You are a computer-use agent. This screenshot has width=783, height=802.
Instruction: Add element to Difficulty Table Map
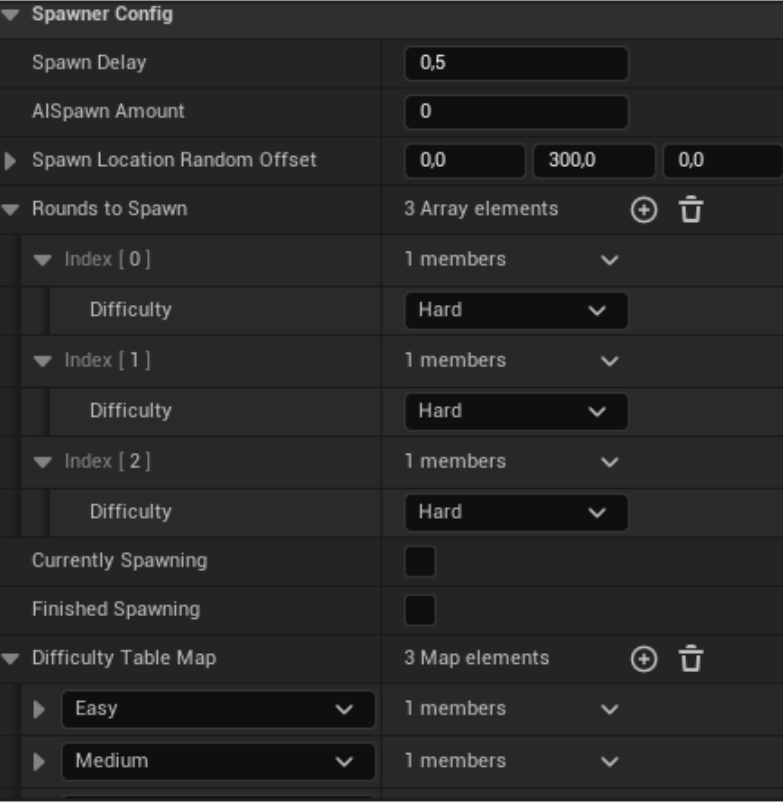click(x=644, y=659)
